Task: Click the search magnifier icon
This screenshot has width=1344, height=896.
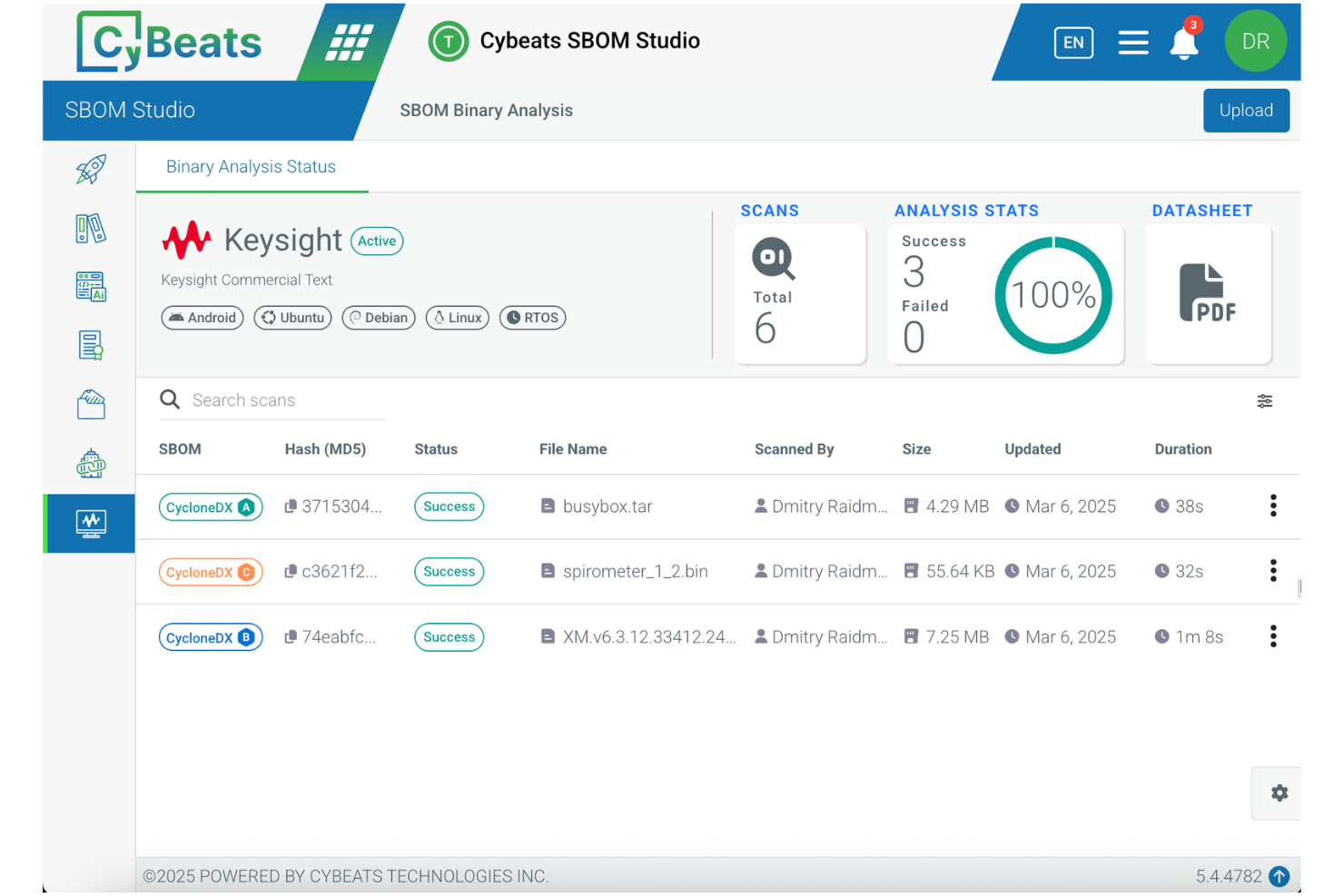Action: click(x=170, y=399)
